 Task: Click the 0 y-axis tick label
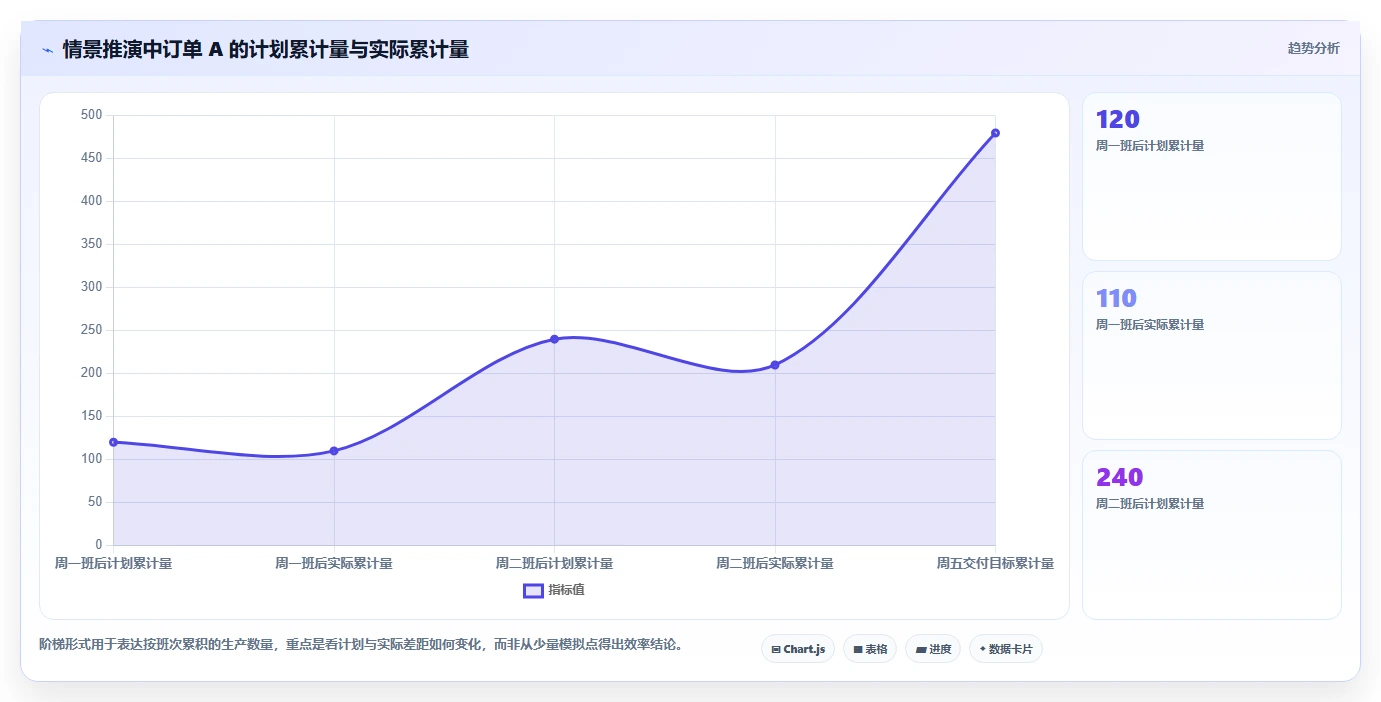[99, 545]
